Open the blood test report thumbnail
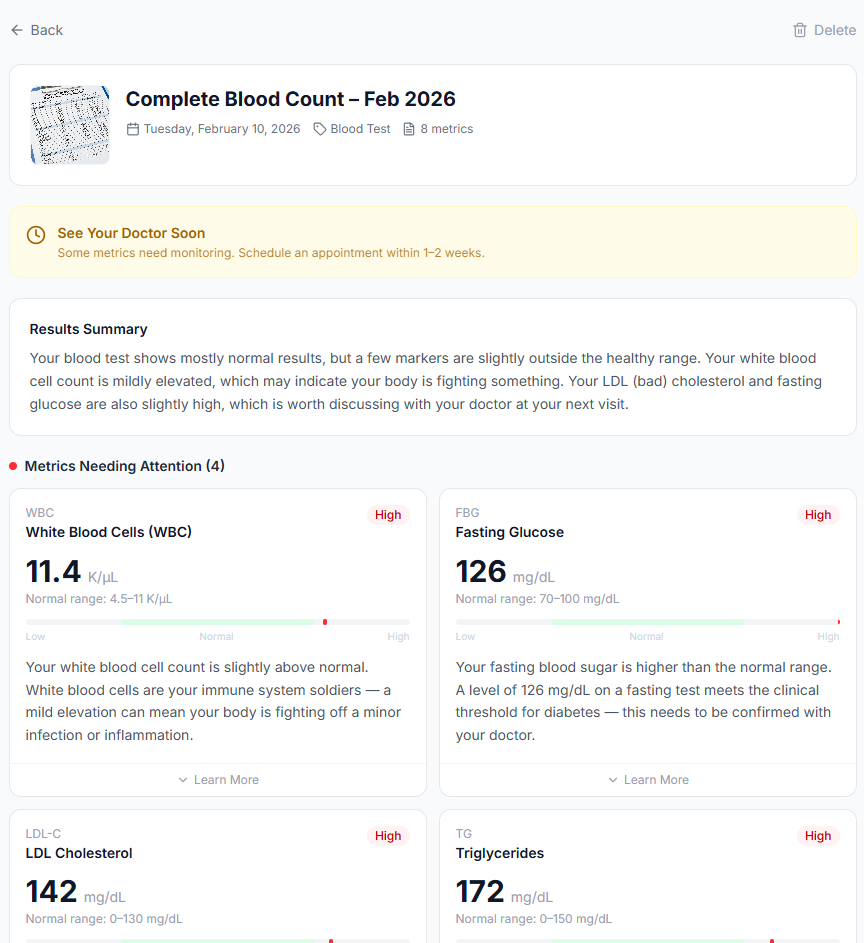This screenshot has width=864, height=943. coord(70,124)
